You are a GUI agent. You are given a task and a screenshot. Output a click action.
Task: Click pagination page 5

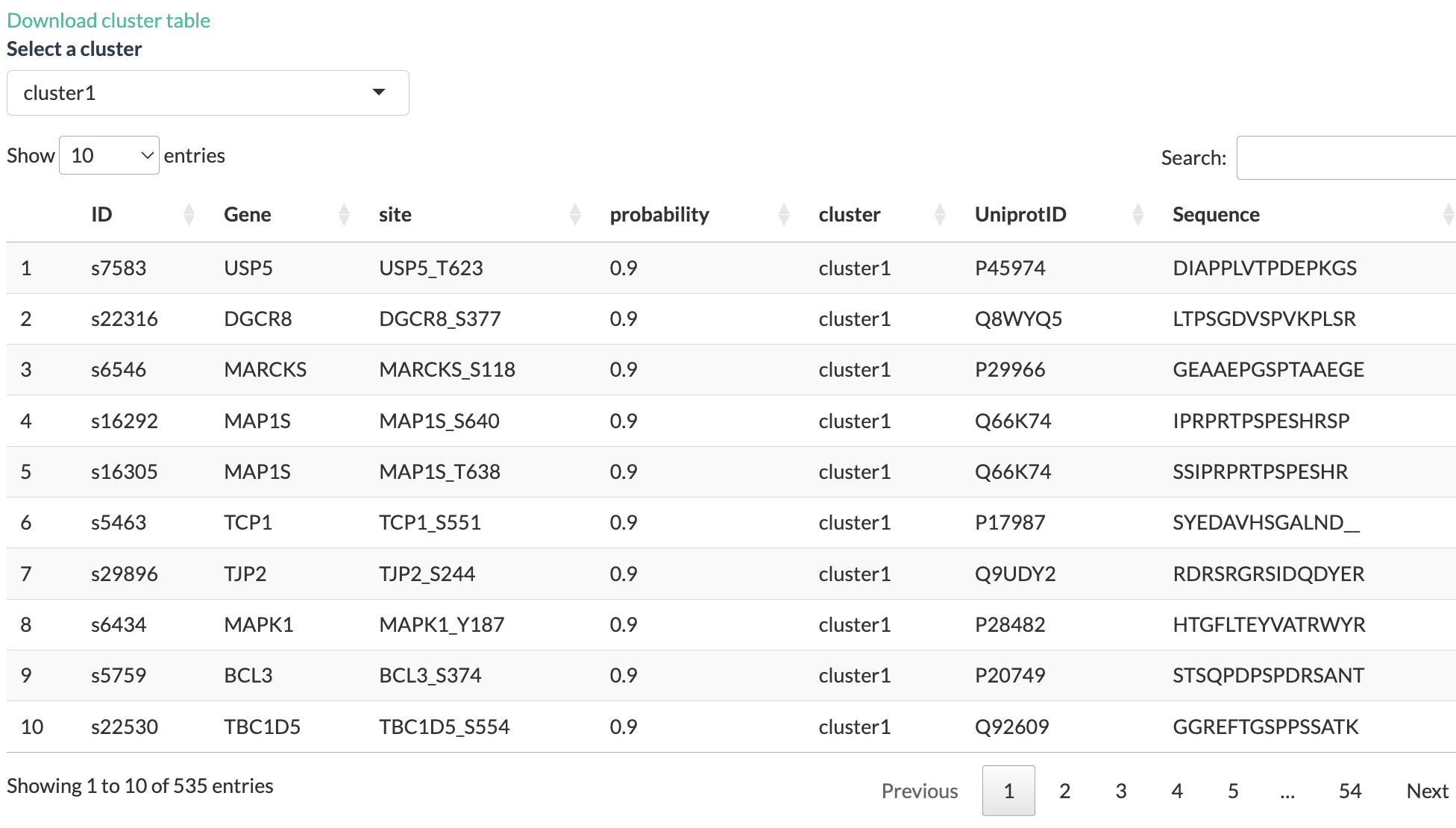tap(1233, 791)
